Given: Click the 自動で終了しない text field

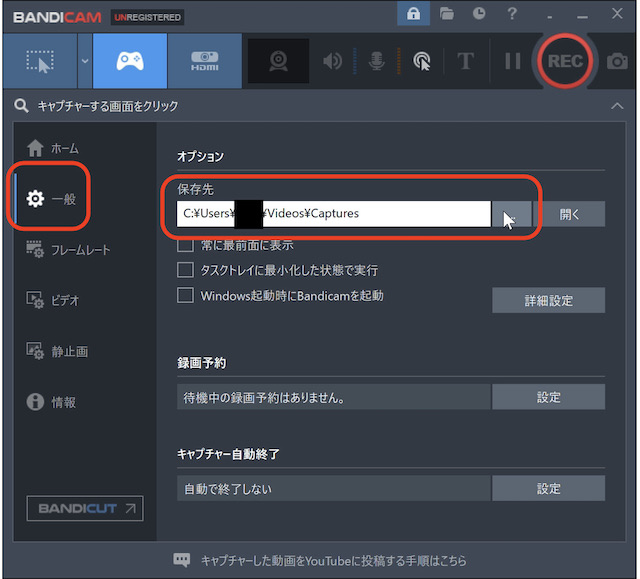Looking at the screenshot, I should click(x=334, y=488).
